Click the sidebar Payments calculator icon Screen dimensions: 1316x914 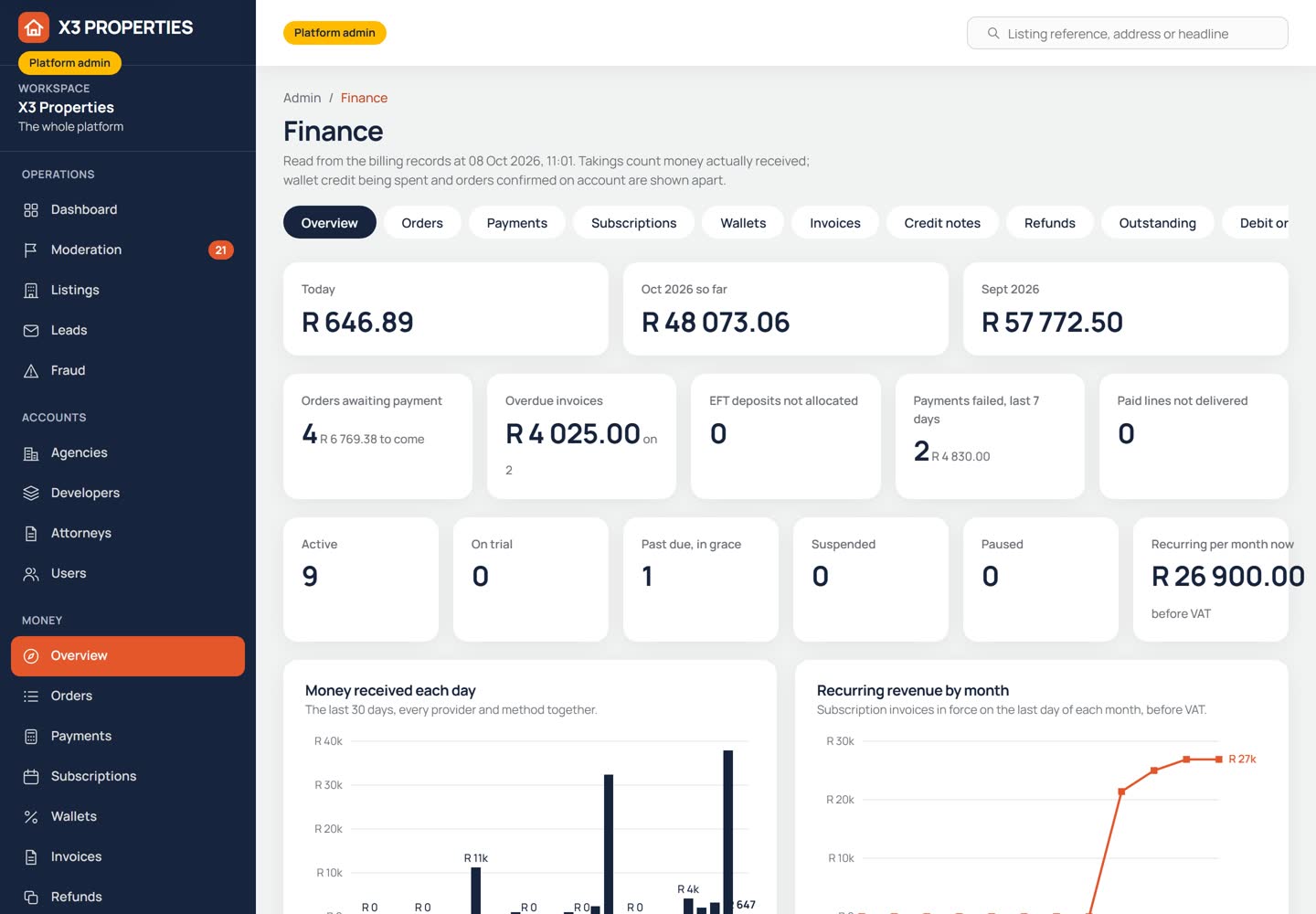(31, 737)
